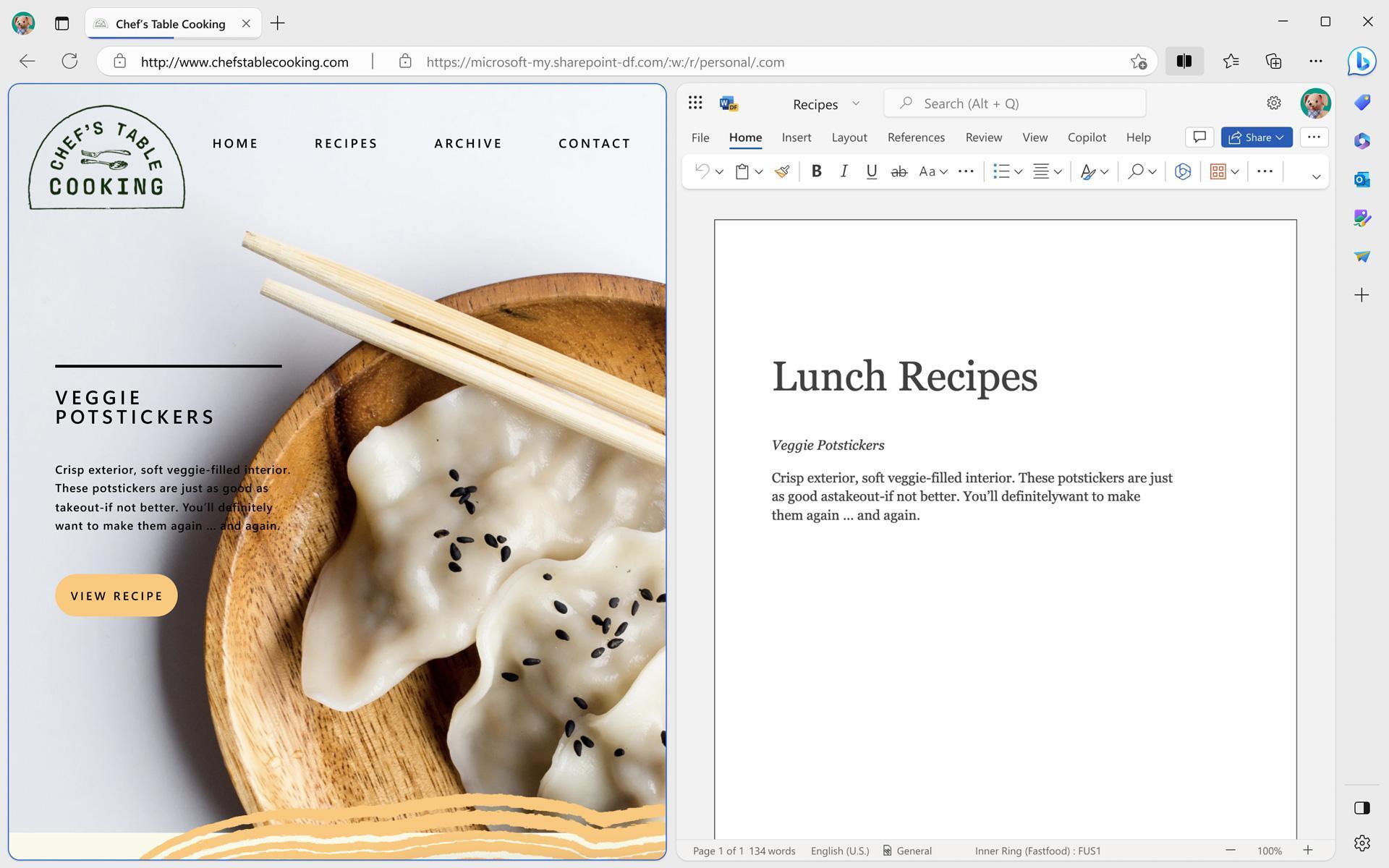
Task: Click the Strikethrough formatting icon
Action: pyautogui.click(x=899, y=171)
